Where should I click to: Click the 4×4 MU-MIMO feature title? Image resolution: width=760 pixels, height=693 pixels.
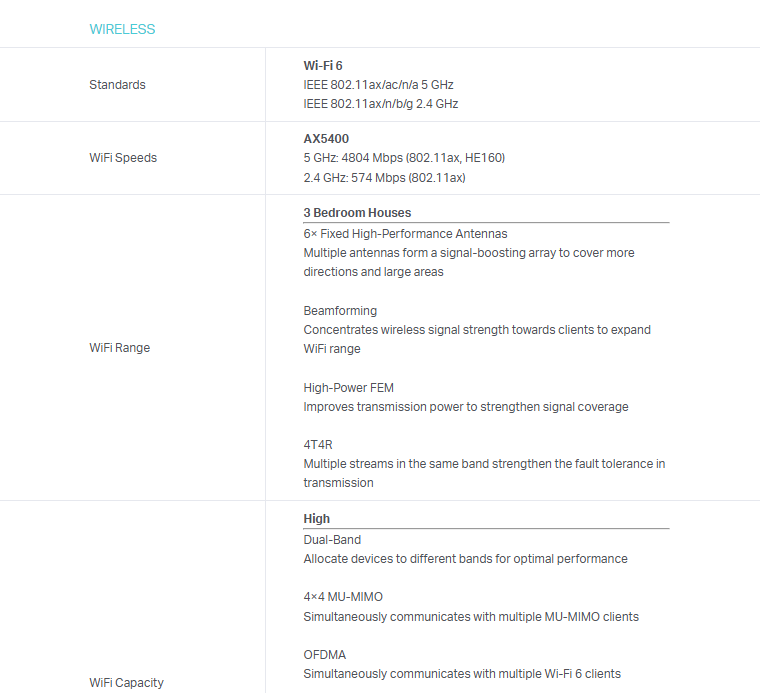[x=343, y=597]
